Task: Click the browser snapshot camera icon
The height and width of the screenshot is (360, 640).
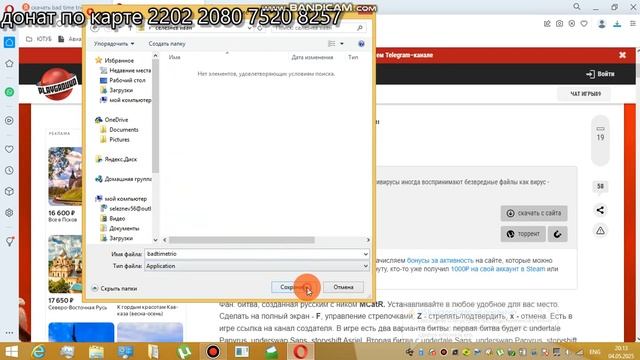Action: pyautogui.click(x=559, y=24)
